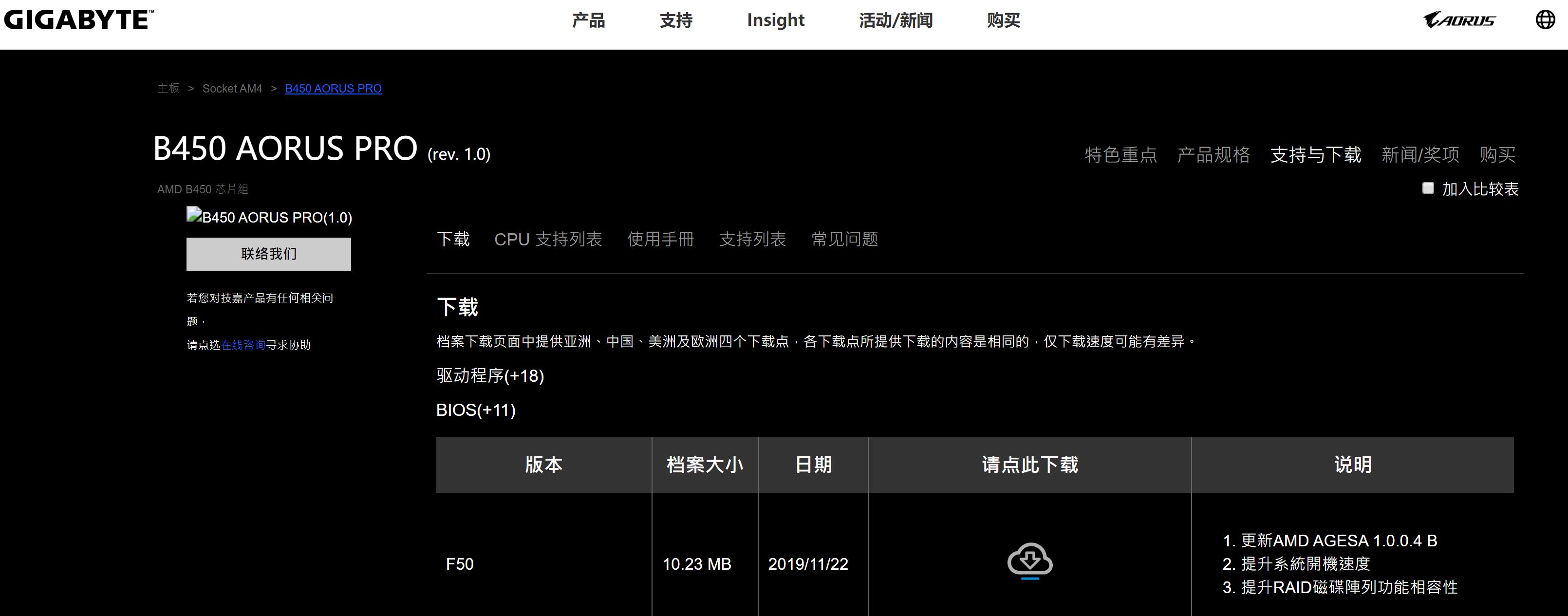Click the 档案大小 column header
This screenshot has width=1568, height=616.
click(x=705, y=465)
